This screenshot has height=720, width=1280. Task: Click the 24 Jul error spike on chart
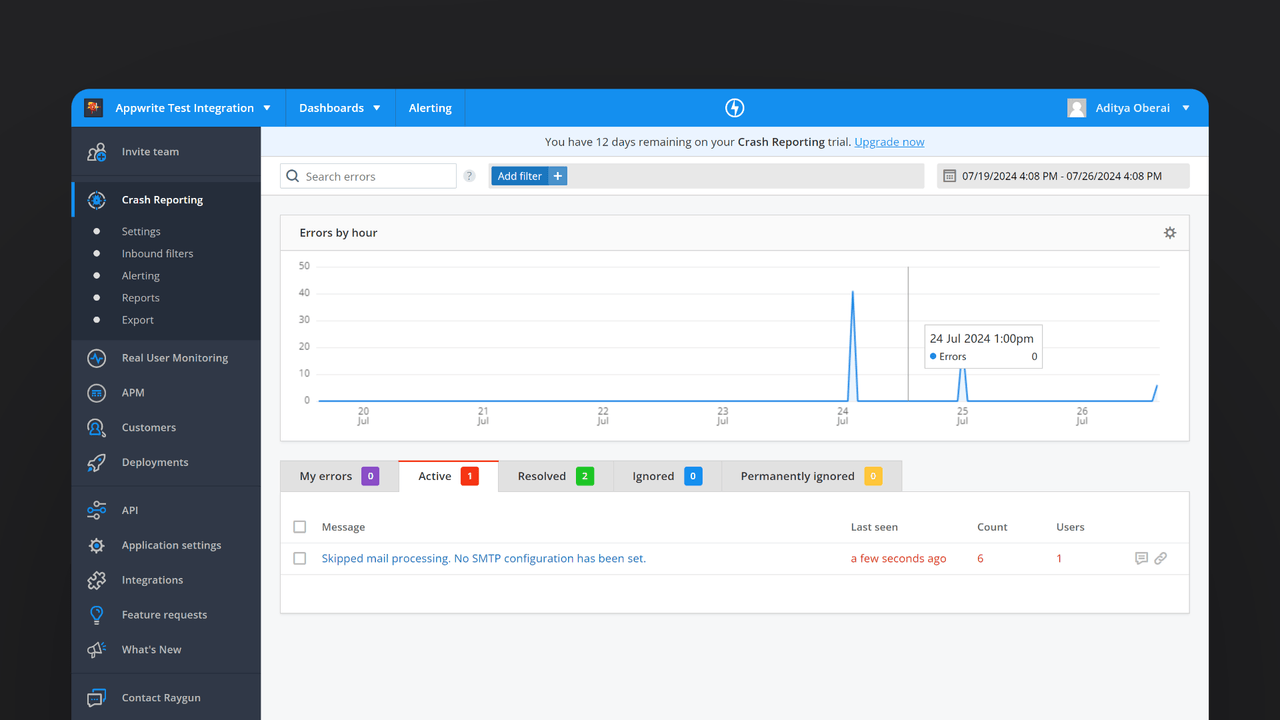(852, 345)
